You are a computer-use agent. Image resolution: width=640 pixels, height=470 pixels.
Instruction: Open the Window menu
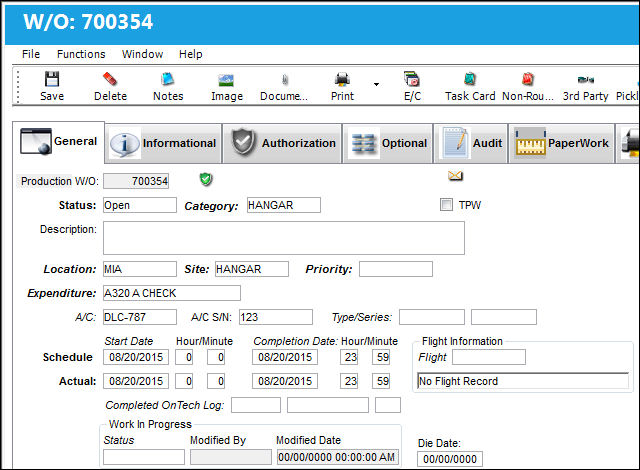142,54
